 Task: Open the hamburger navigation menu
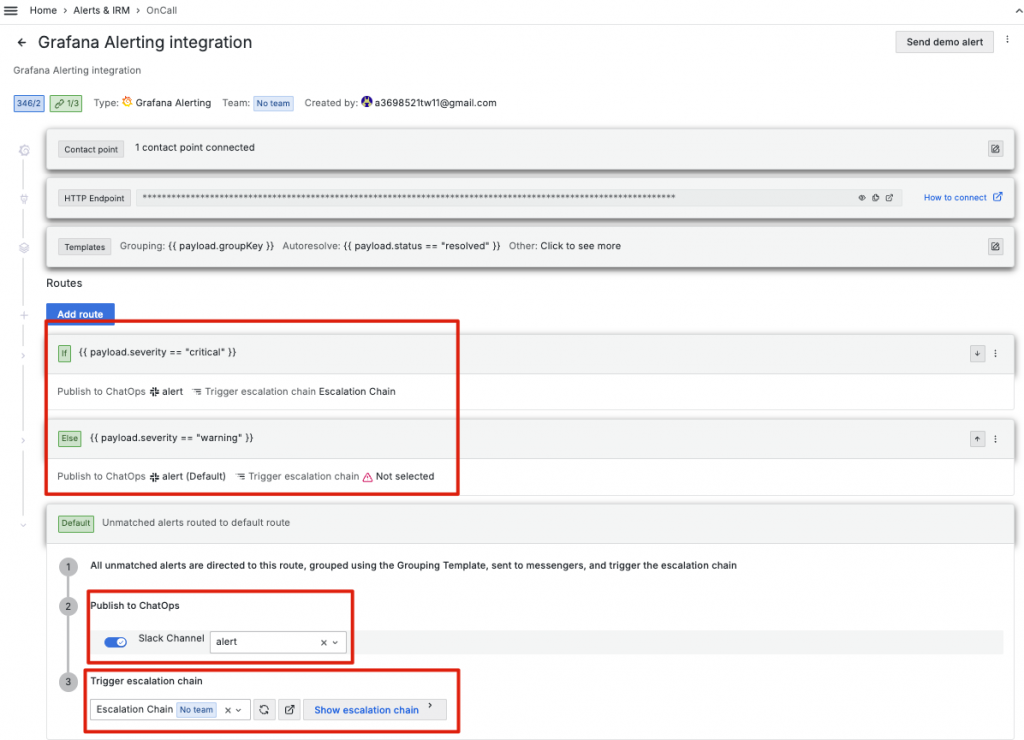click(x=10, y=10)
